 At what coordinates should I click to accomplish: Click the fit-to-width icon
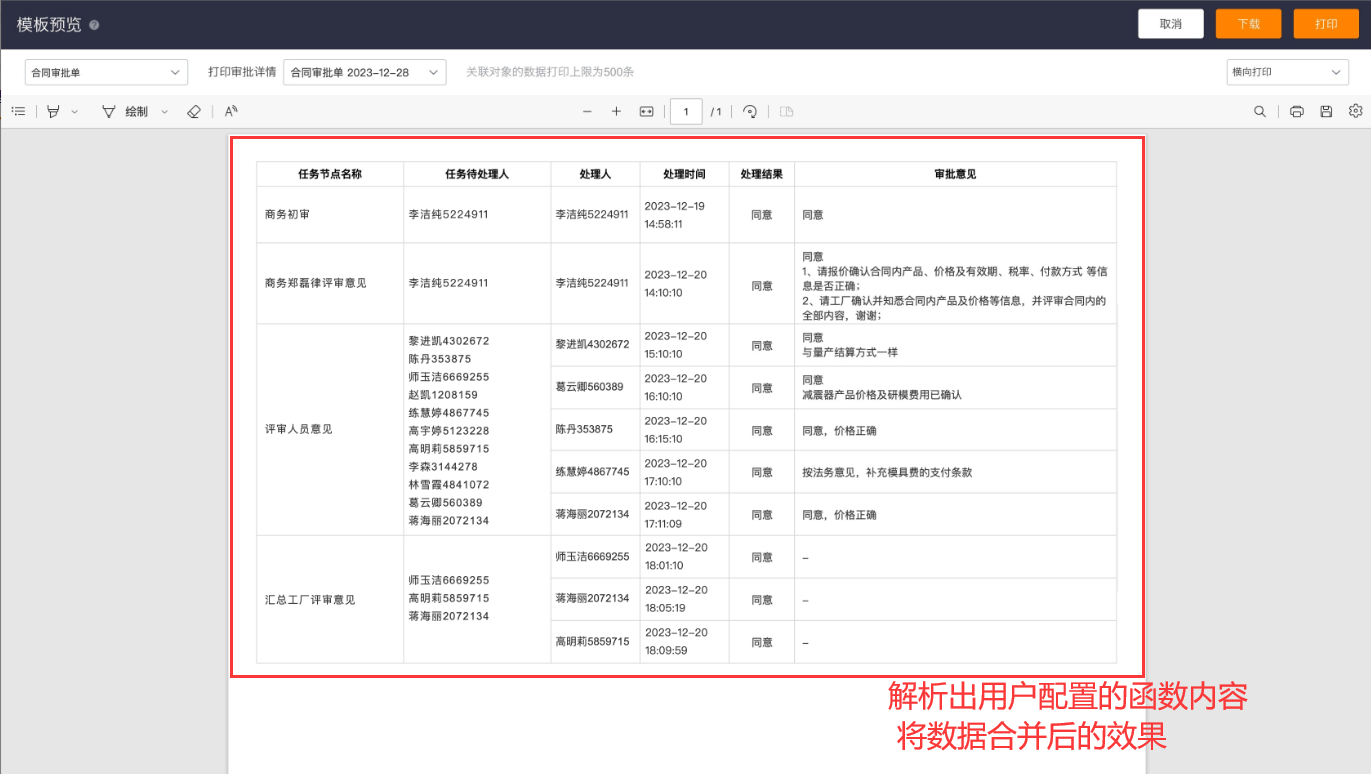tap(646, 111)
